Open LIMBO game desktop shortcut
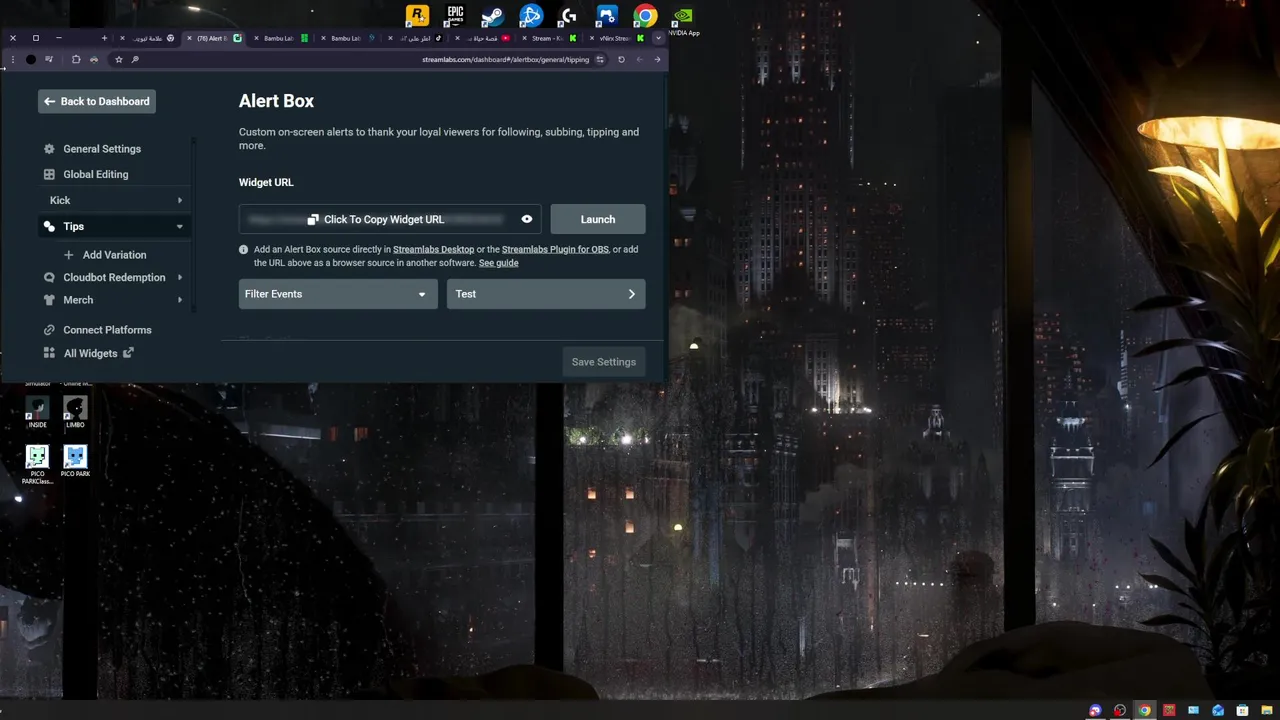 coord(75,412)
